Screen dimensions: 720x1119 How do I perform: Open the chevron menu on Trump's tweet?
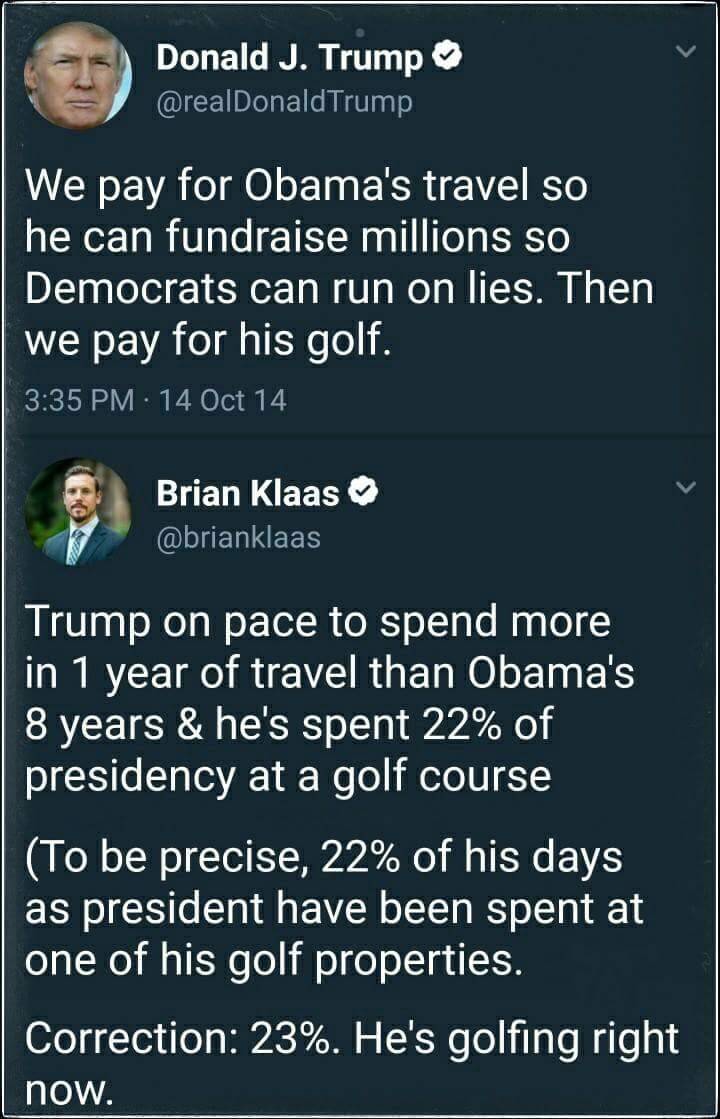(x=684, y=53)
